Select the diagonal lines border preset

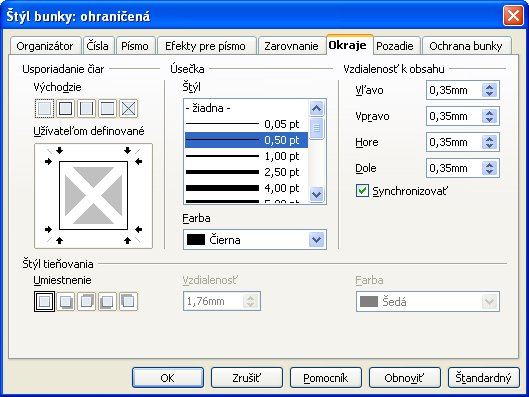pos(128,109)
